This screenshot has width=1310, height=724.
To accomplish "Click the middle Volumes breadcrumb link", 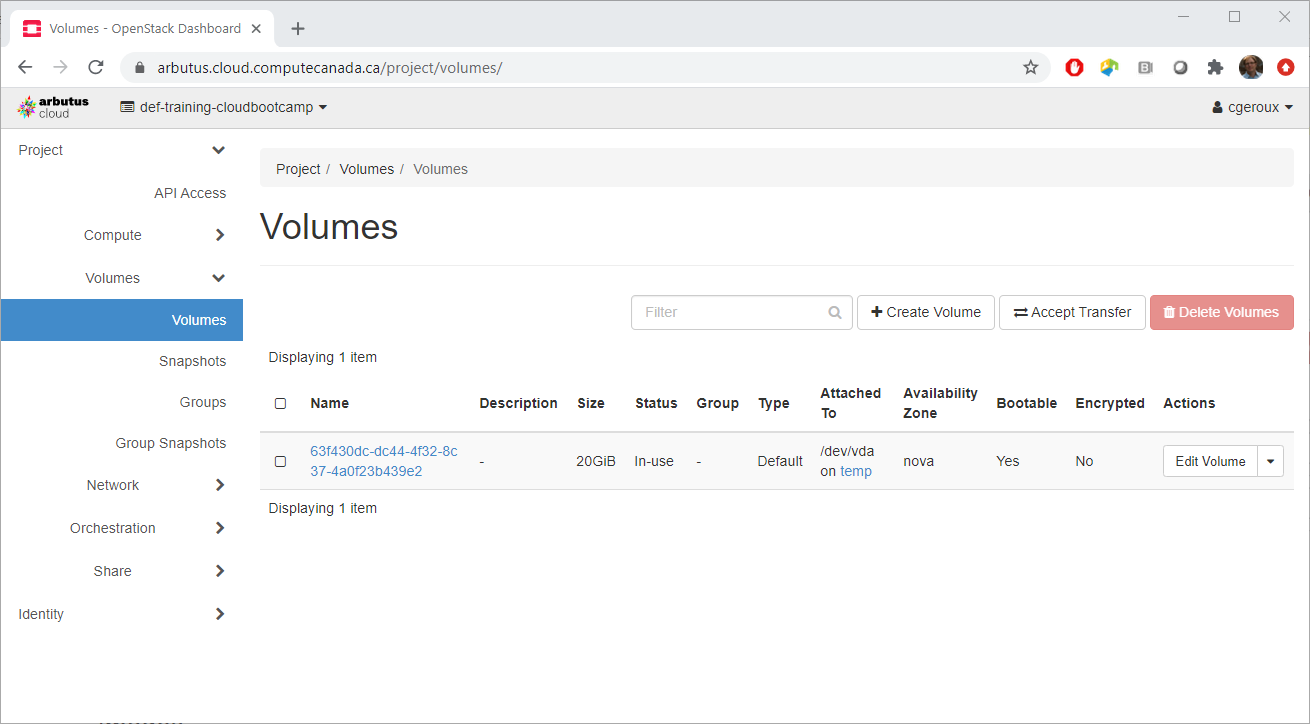I will point(366,169).
